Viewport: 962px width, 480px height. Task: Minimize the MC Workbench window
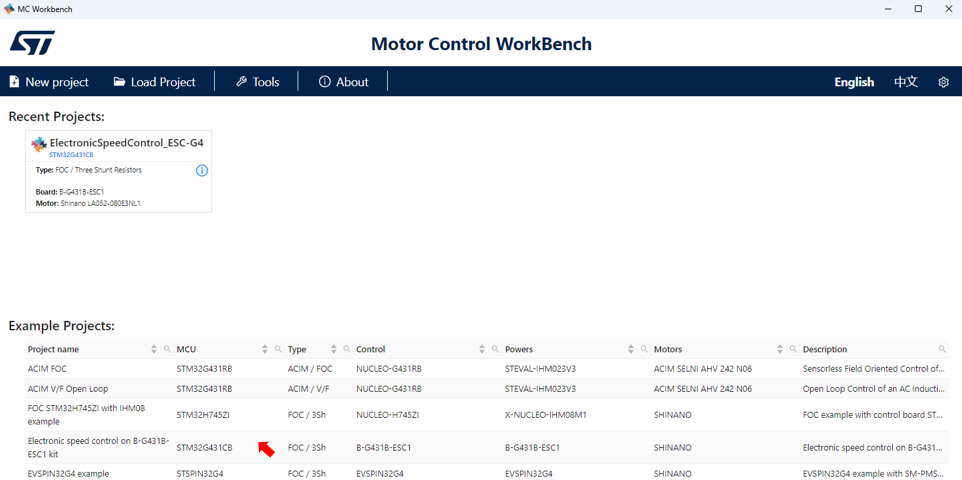tap(888, 9)
